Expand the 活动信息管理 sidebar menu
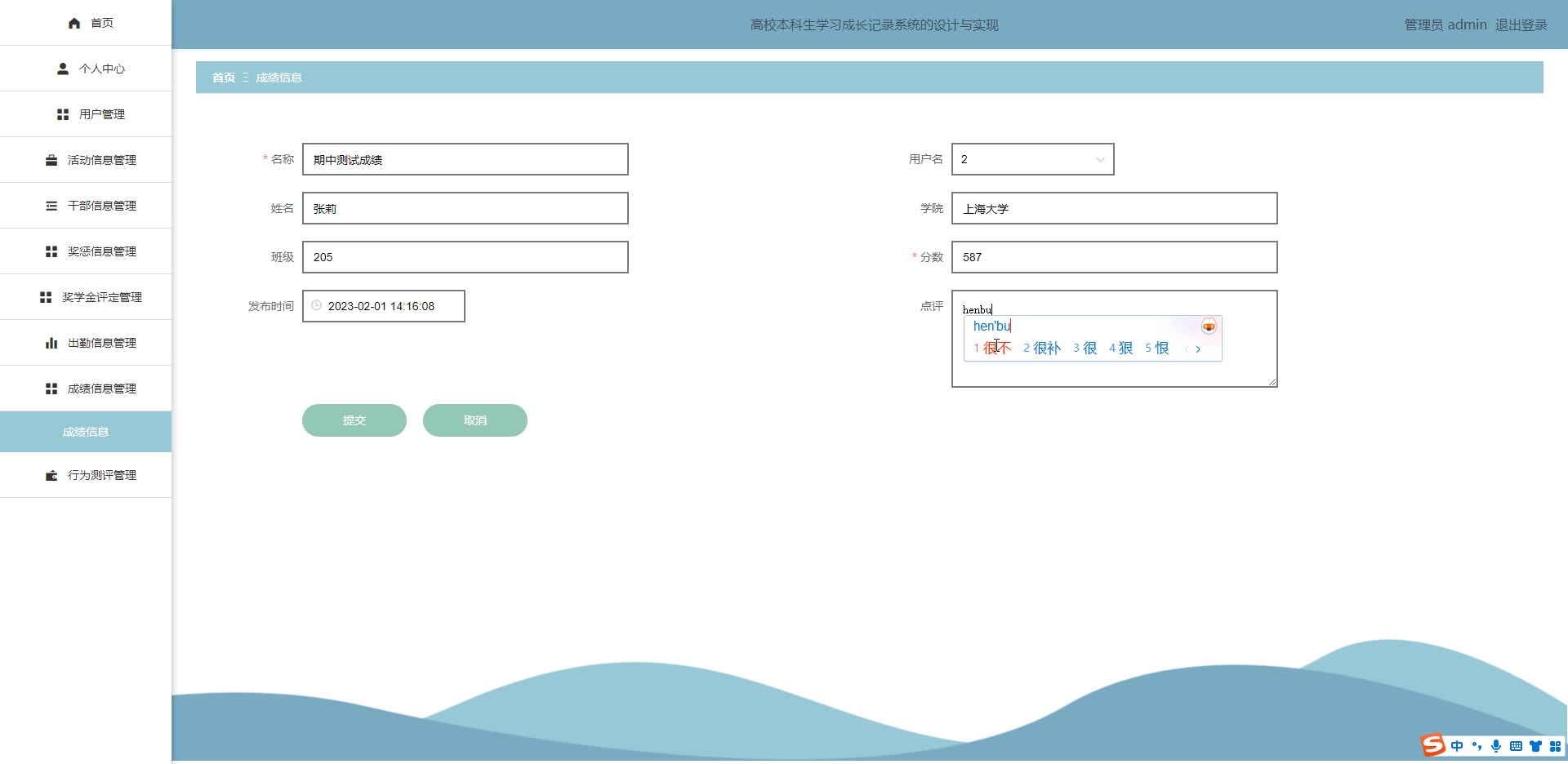The image size is (1568, 764). point(86,160)
